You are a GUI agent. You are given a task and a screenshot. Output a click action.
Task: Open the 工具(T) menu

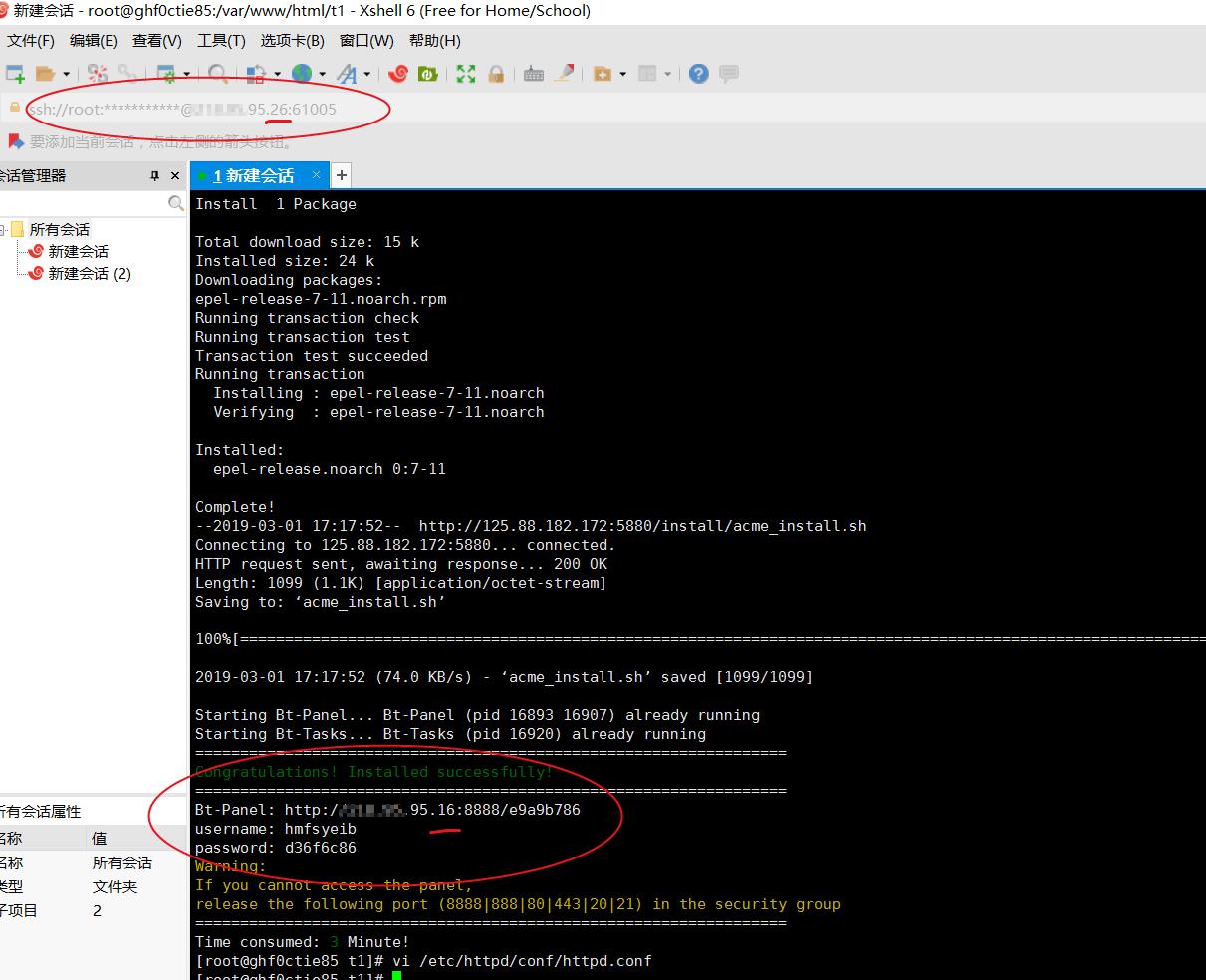(221, 41)
